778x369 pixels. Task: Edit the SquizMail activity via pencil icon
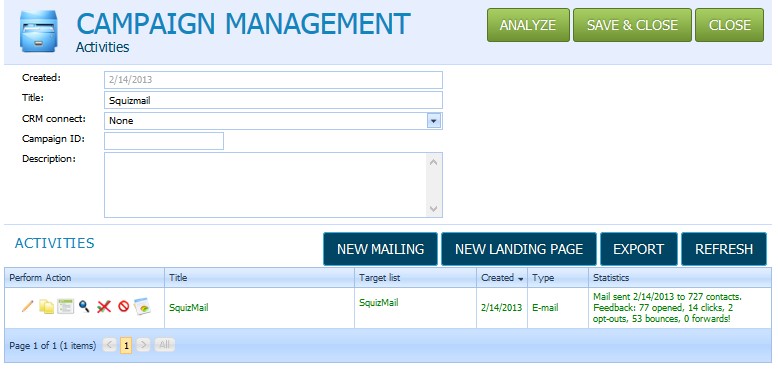pyautogui.click(x=28, y=306)
